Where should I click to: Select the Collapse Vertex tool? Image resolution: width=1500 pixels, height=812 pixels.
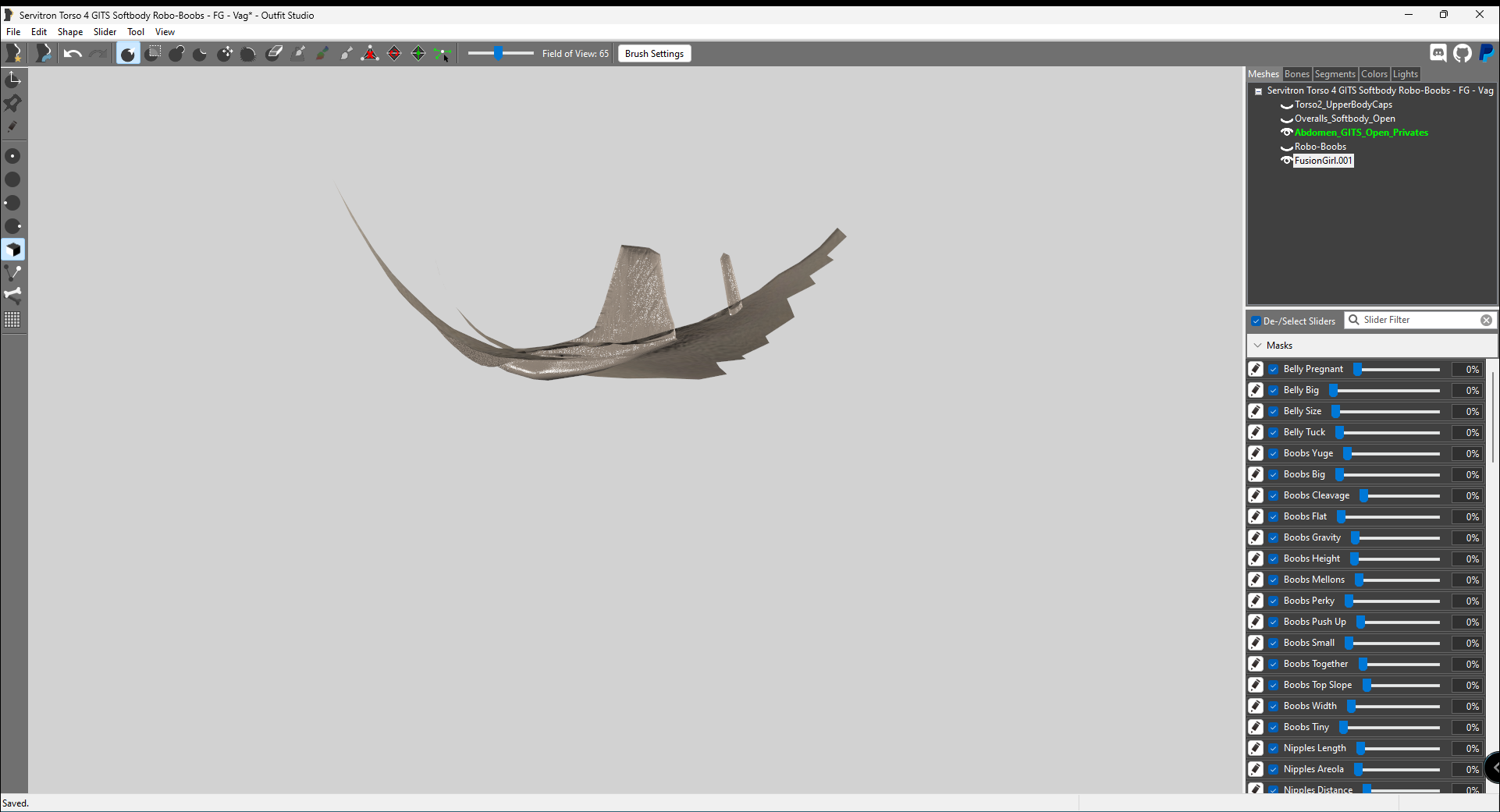click(370, 53)
